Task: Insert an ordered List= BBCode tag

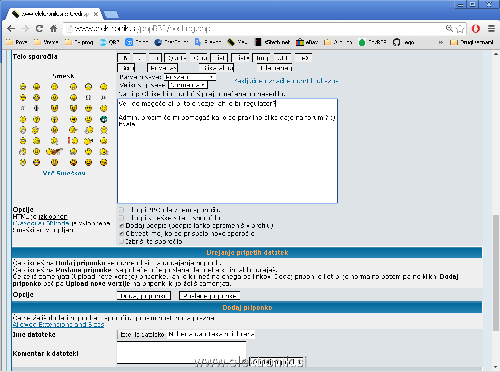Action: (241, 58)
